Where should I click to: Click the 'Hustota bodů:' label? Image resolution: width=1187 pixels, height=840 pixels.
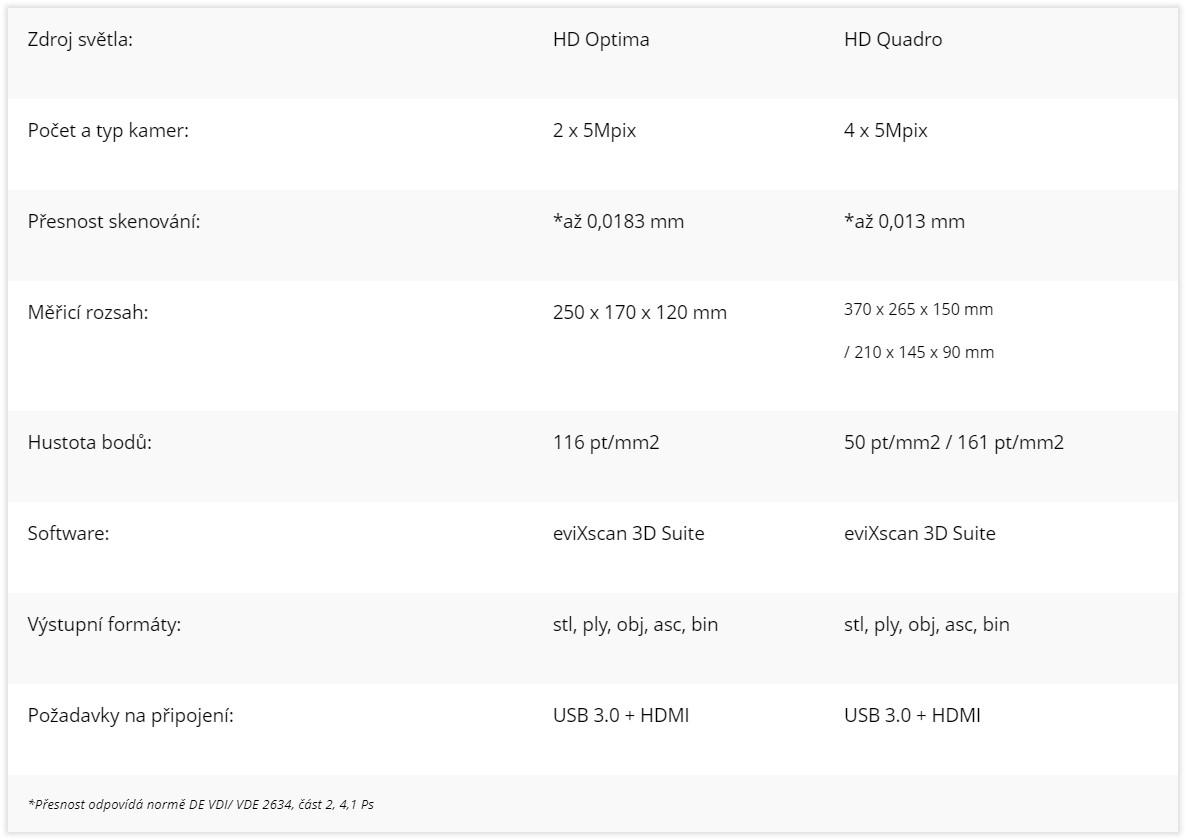pyautogui.click(x=90, y=442)
